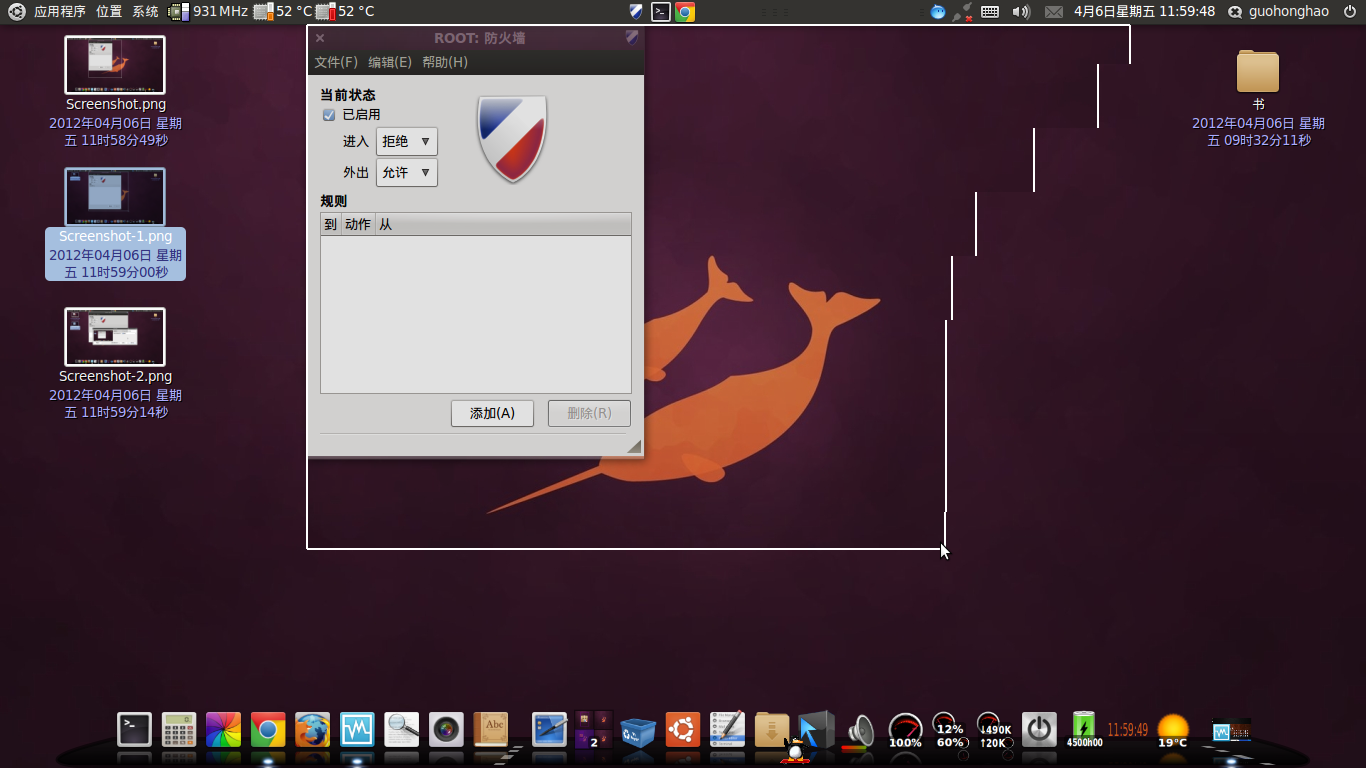The height and width of the screenshot is (768, 1366).
Task: Click the sound volume tray icon
Action: click(x=1021, y=12)
